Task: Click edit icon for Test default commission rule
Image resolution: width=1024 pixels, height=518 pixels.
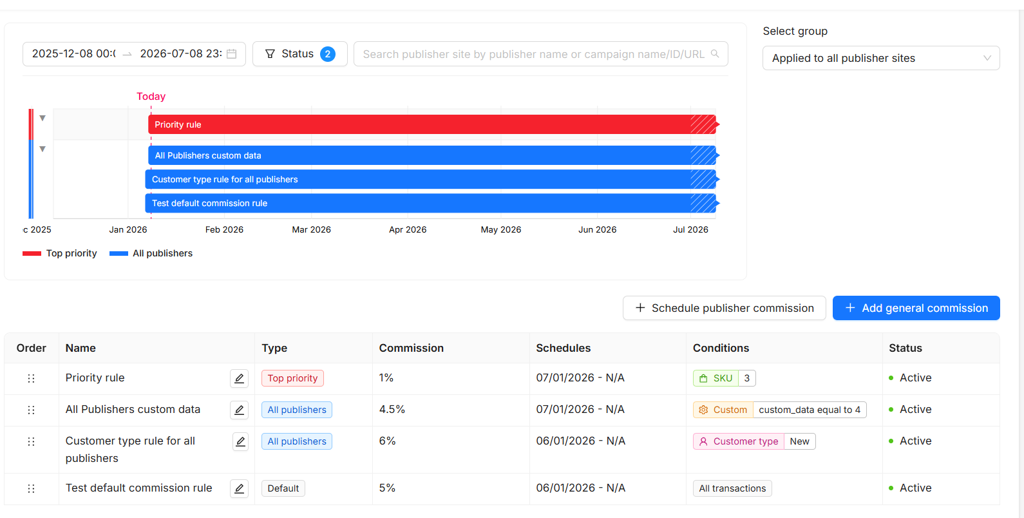Action: click(x=239, y=489)
